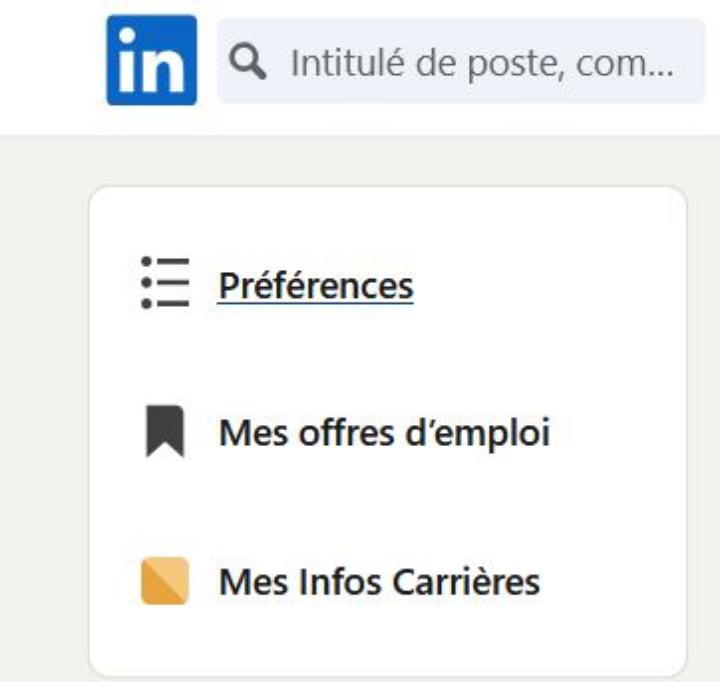Go to Mes Infos Carrières
The image size is (720, 682).
tap(380, 581)
